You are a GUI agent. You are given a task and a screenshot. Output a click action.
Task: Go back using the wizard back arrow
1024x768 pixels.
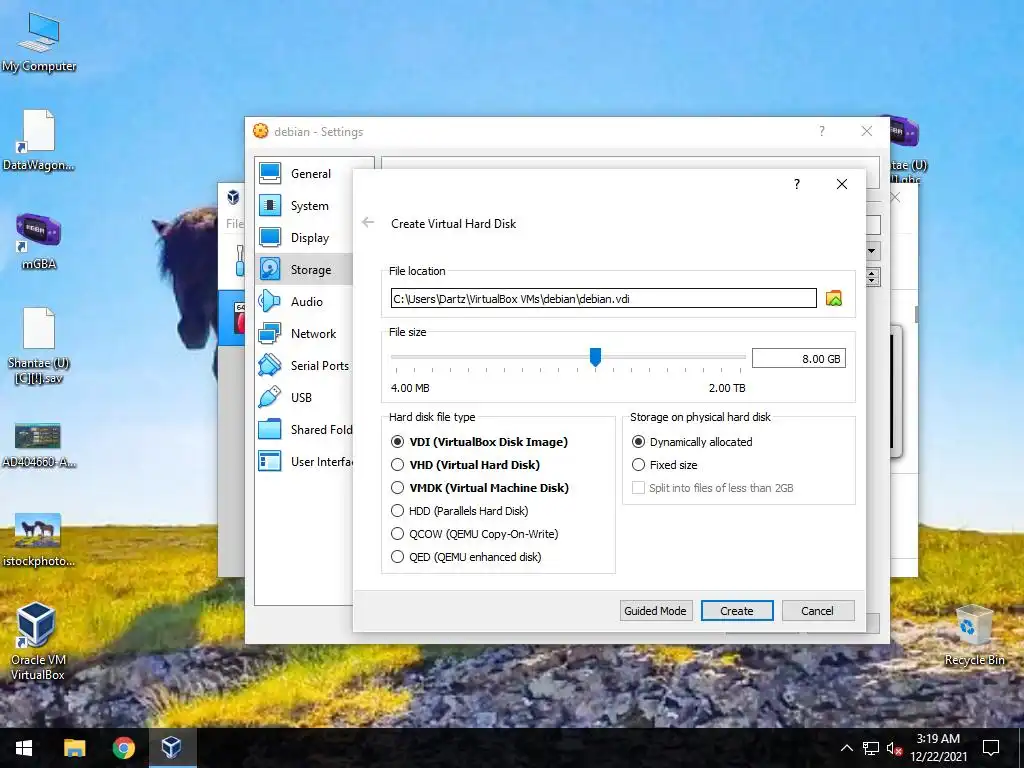coord(368,223)
